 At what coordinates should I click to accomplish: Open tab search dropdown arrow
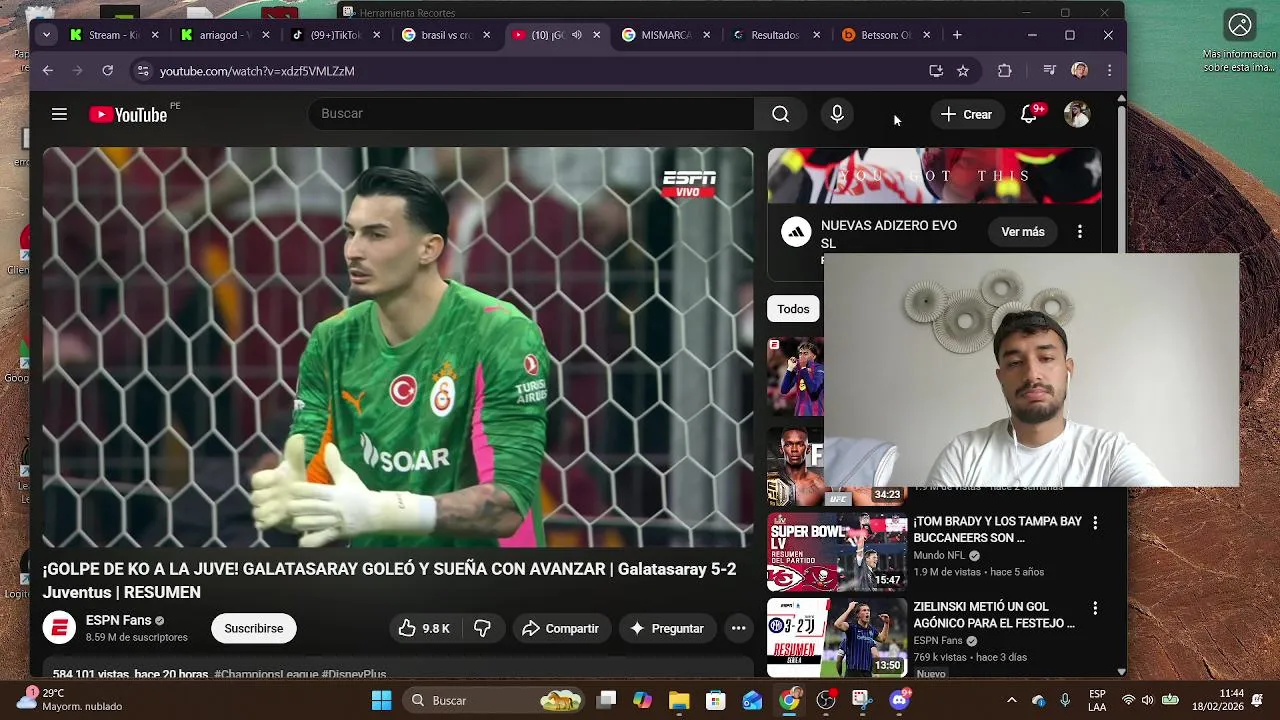point(46,35)
